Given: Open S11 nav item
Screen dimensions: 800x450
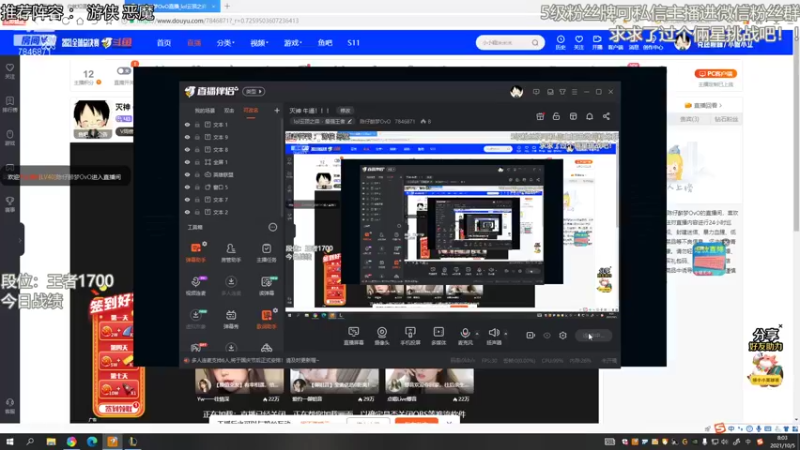Looking at the screenshot, I should click(354, 43).
